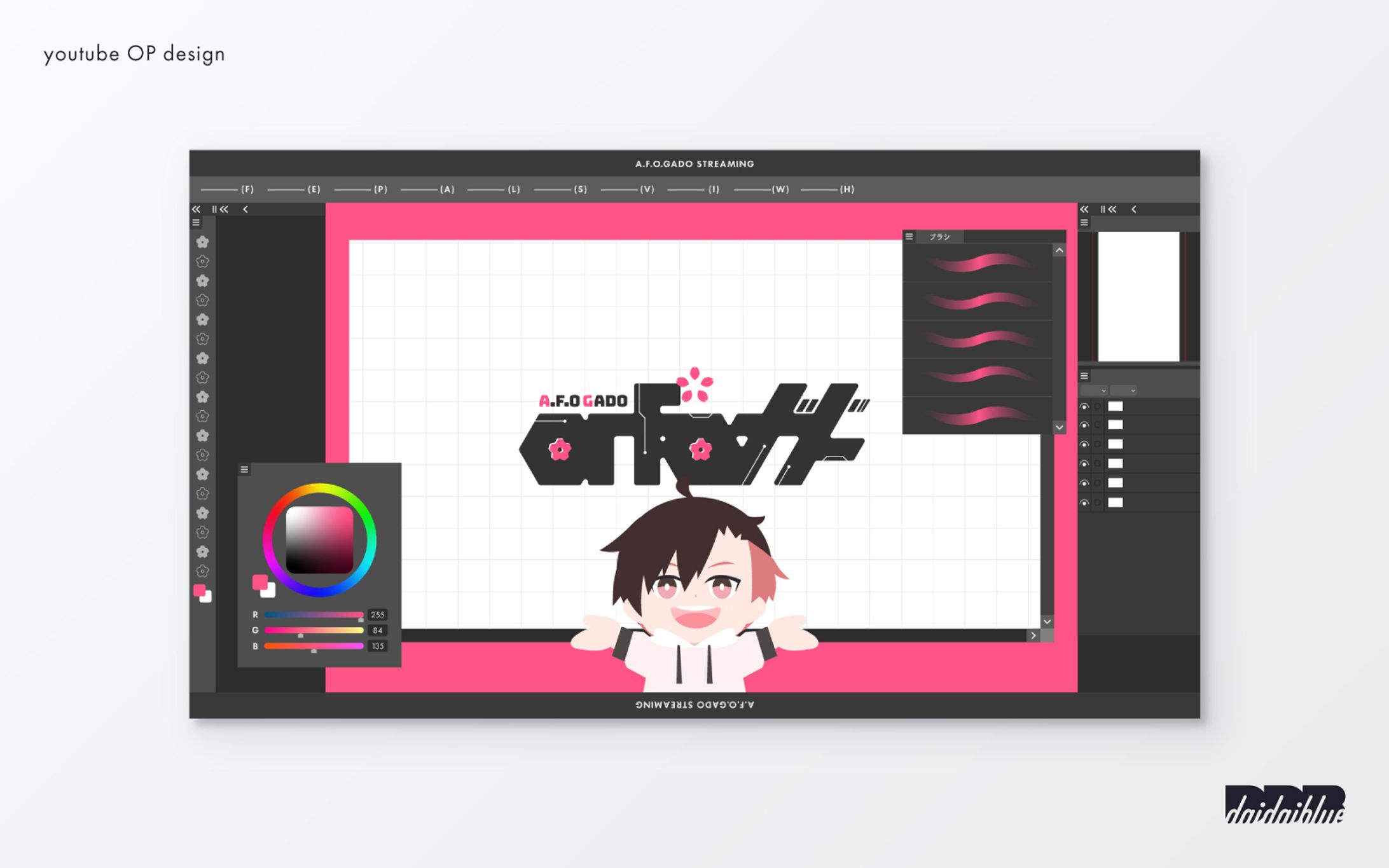Viewport: 1389px width, 868px height.
Task: Click the canvas horizontal scrollbar right arrow
Action: point(1033,635)
